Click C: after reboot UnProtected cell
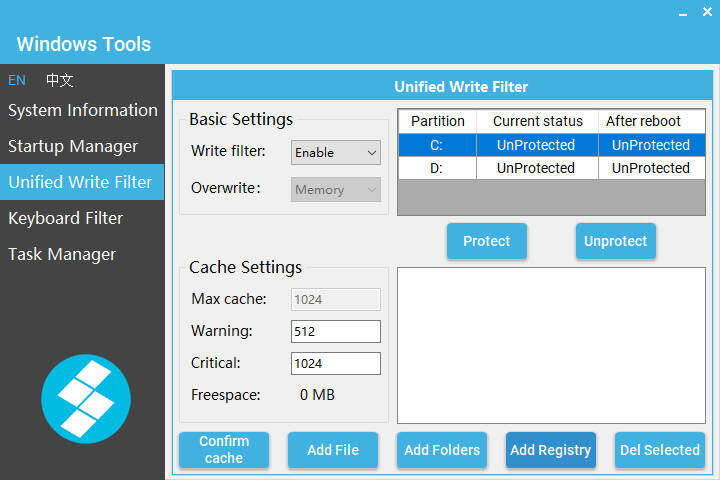The width and height of the screenshot is (720, 480). (652, 145)
